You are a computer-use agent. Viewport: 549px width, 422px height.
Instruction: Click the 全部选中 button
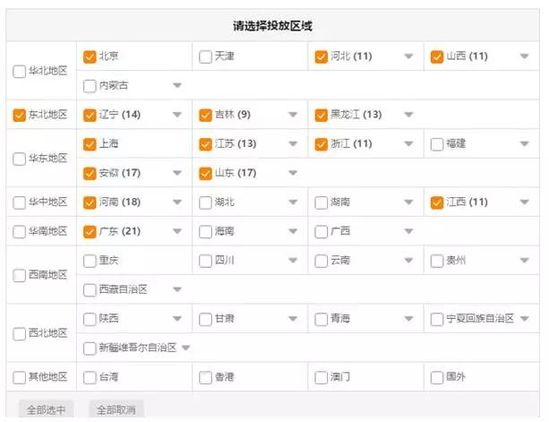click(46, 409)
